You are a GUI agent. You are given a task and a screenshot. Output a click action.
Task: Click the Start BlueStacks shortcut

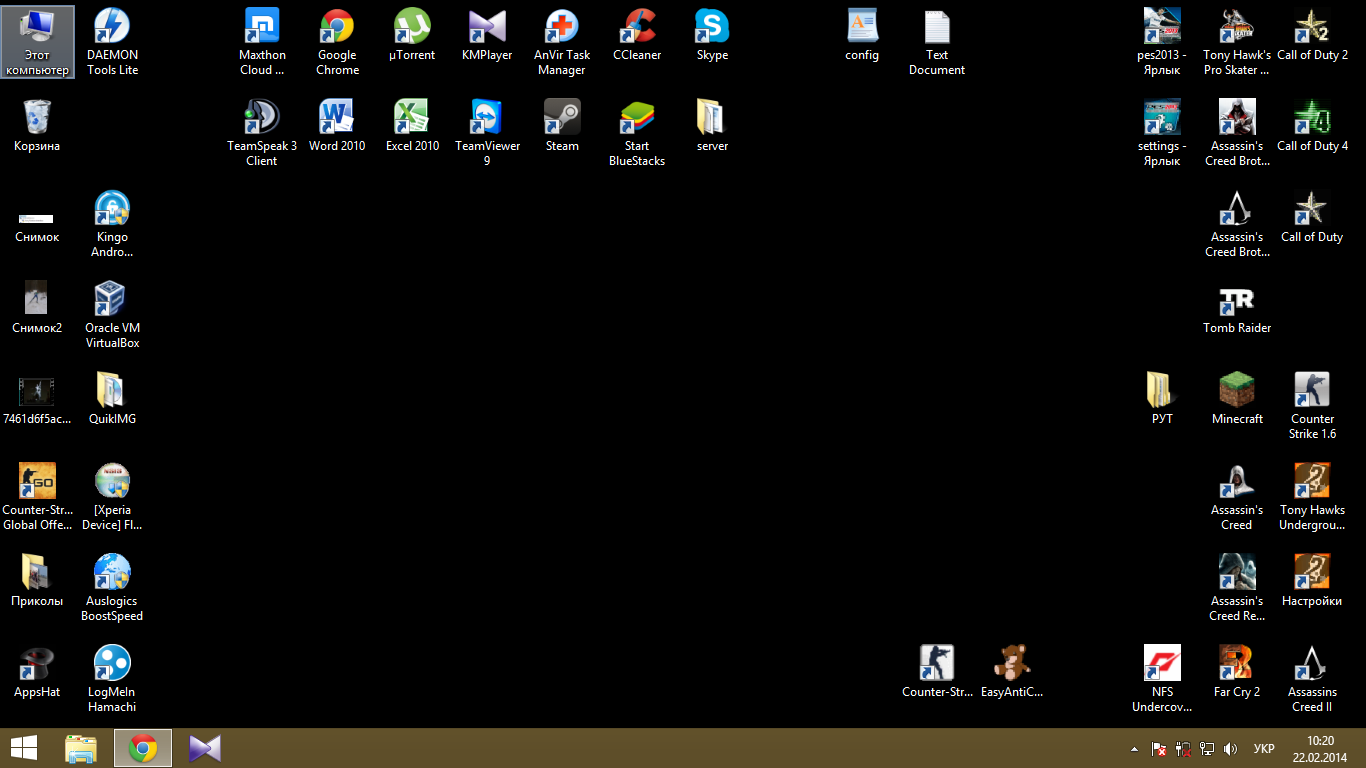(637, 133)
